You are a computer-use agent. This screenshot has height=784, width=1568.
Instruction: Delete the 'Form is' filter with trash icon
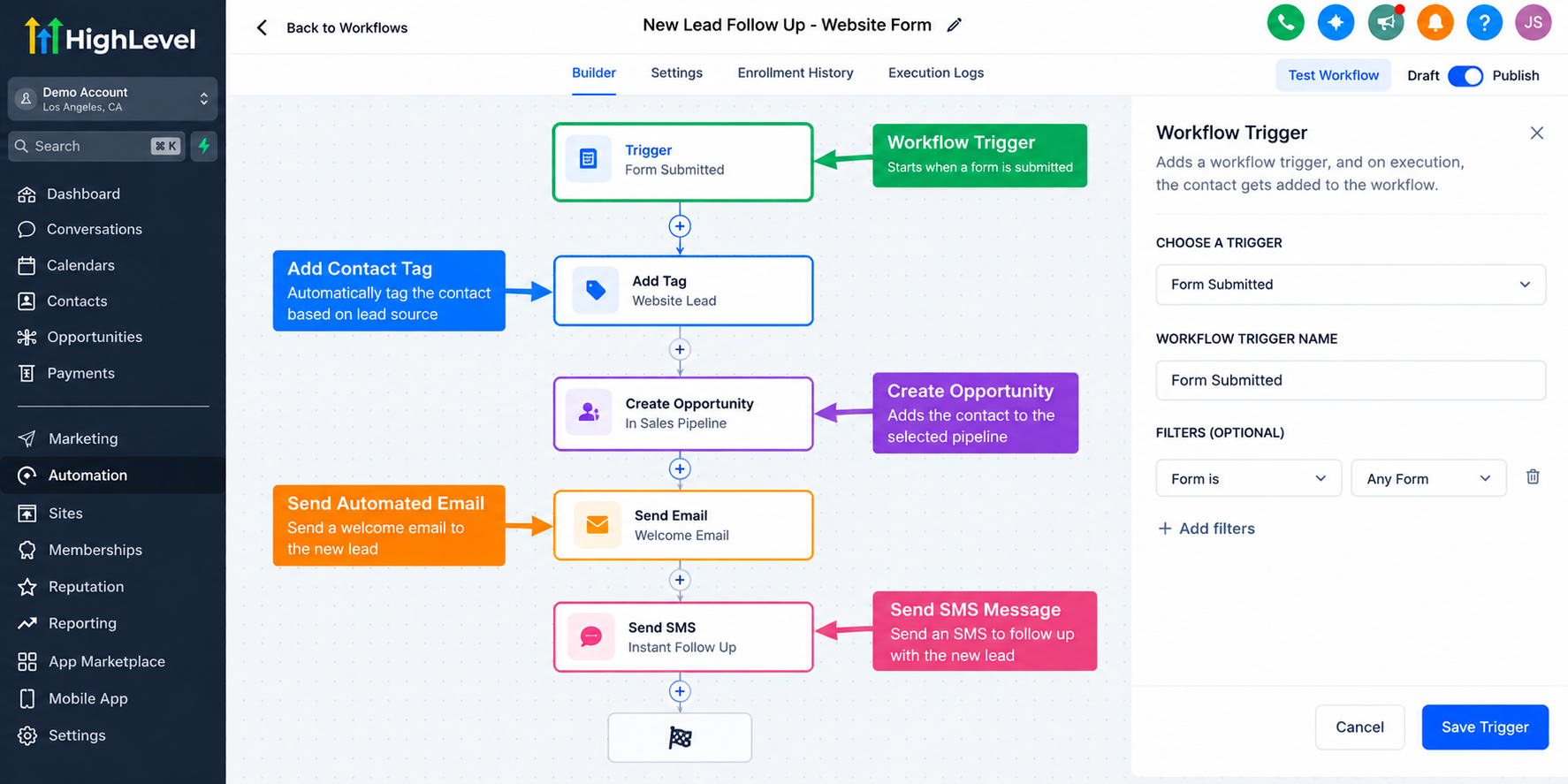(x=1533, y=477)
